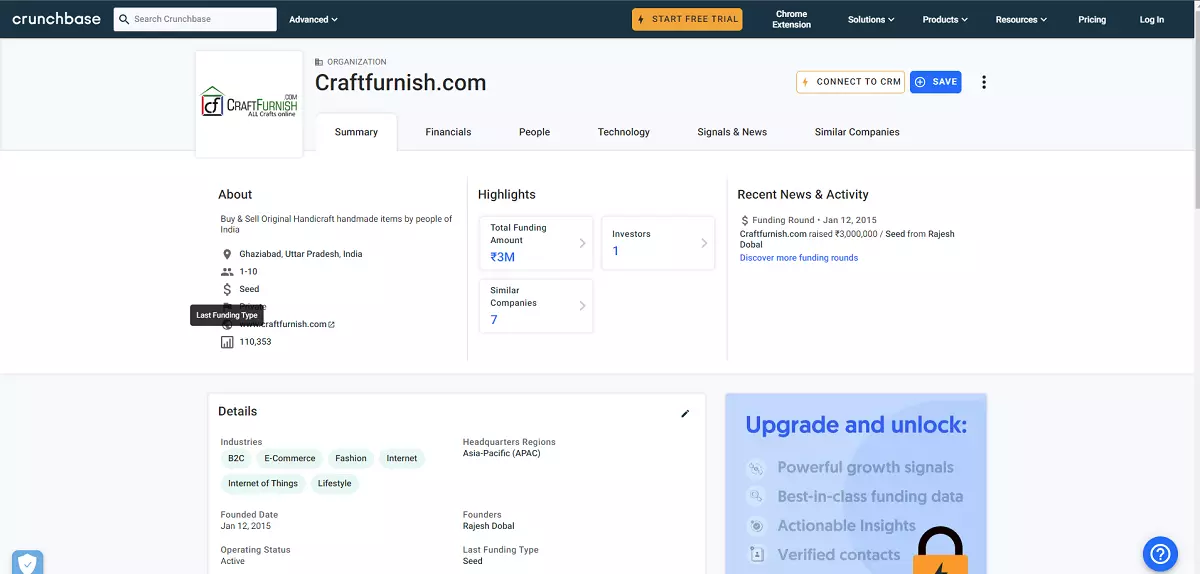
Task: Expand the Products menu
Action: point(945,20)
